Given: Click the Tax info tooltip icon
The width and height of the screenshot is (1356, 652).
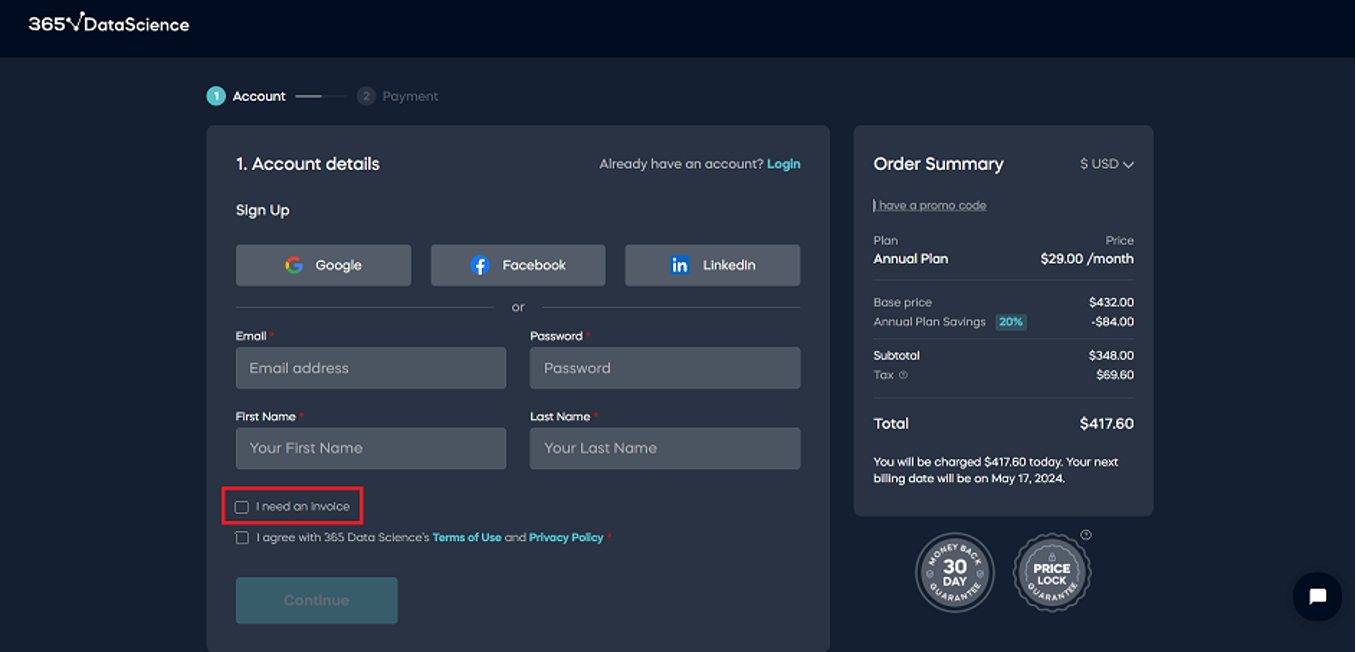Looking at the screenshot, I should 903,376.
